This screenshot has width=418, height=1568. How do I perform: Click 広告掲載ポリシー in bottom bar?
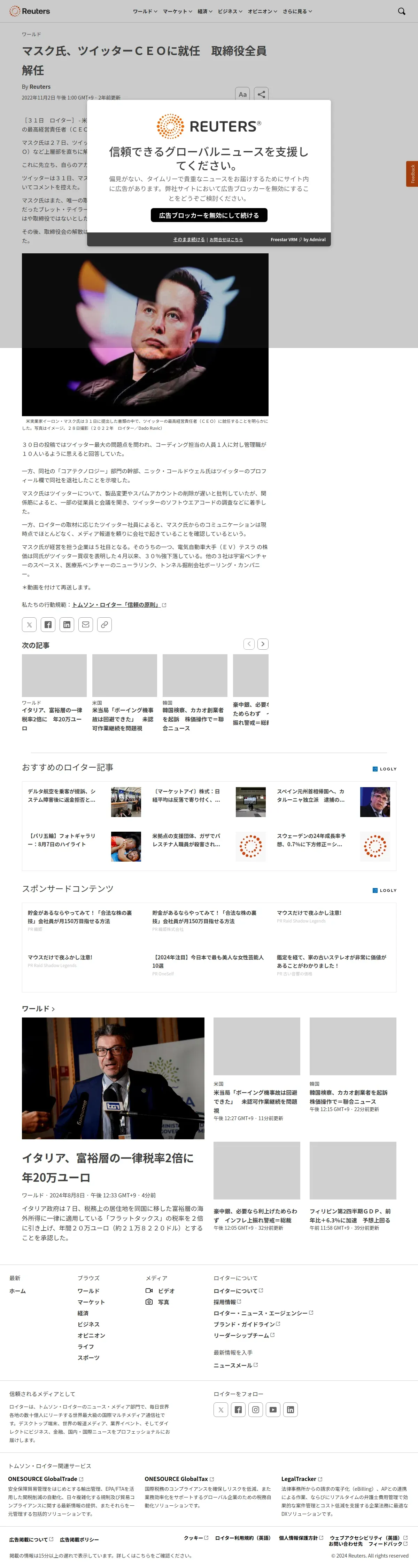79,1539
